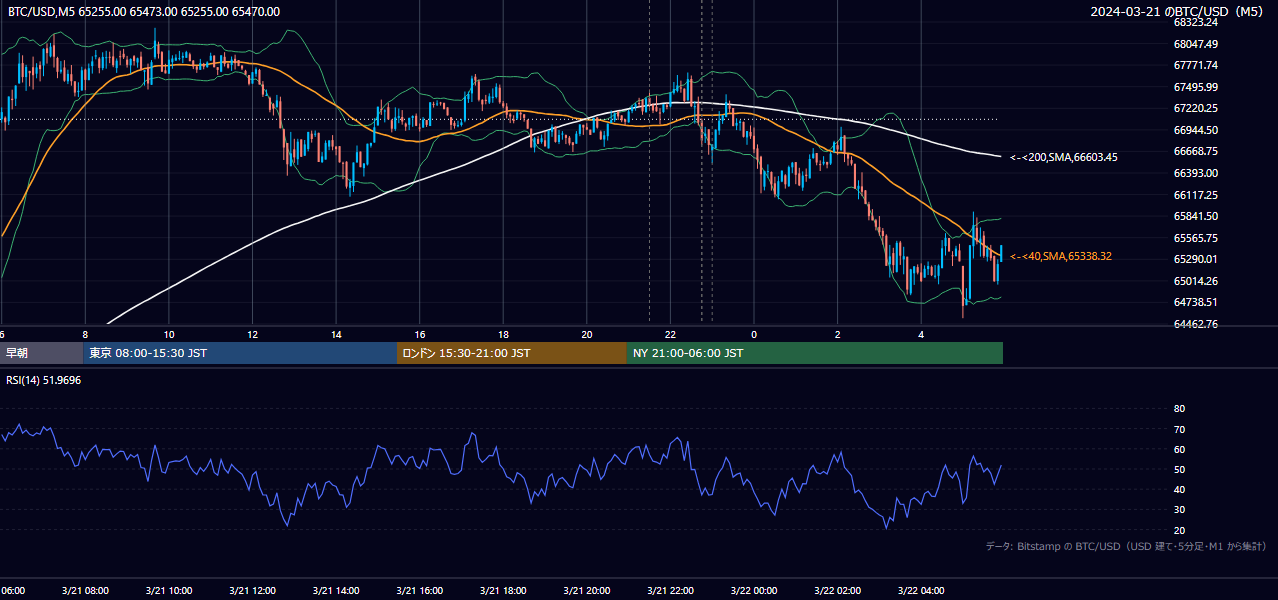Choose the 64738.51 price axis label
Screen dimensions: 1278x600
click(1196, 302)
